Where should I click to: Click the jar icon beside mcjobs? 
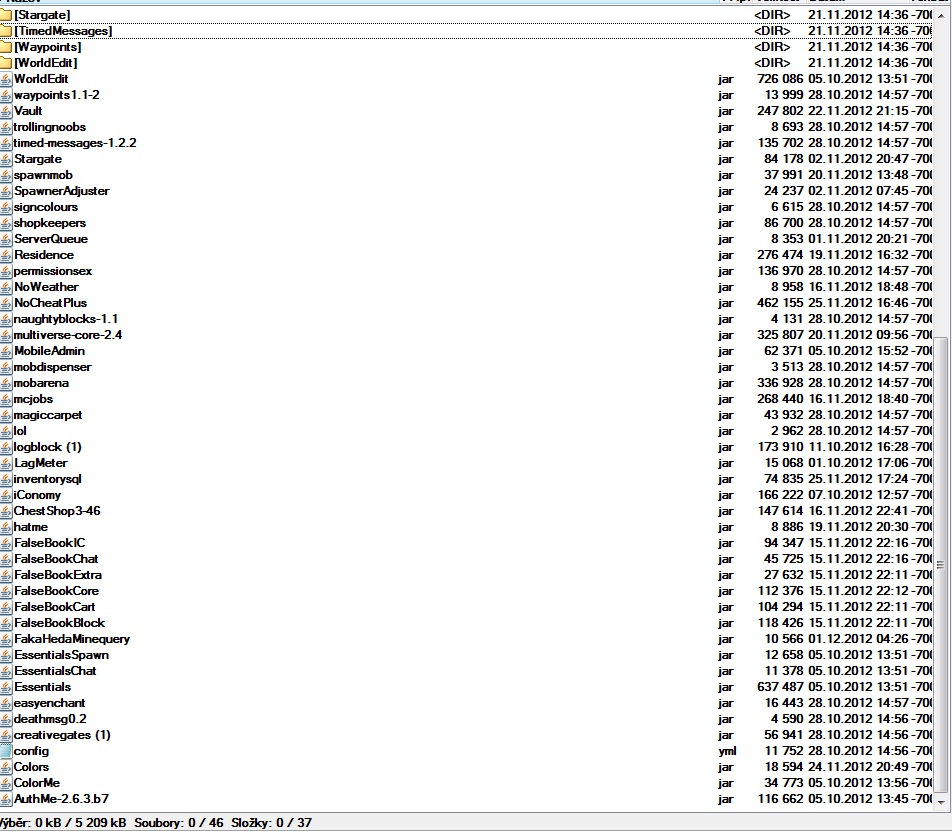pyautogui.click(x=5, y=399)
